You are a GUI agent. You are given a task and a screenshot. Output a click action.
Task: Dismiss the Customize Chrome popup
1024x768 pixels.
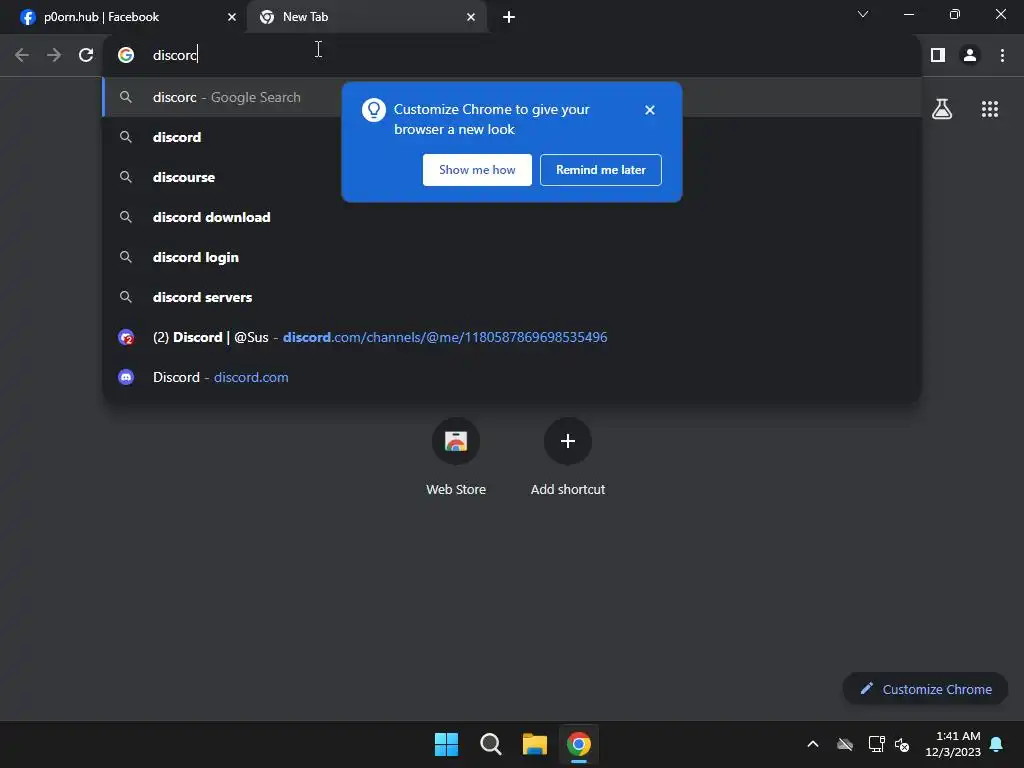click(649, 110)
